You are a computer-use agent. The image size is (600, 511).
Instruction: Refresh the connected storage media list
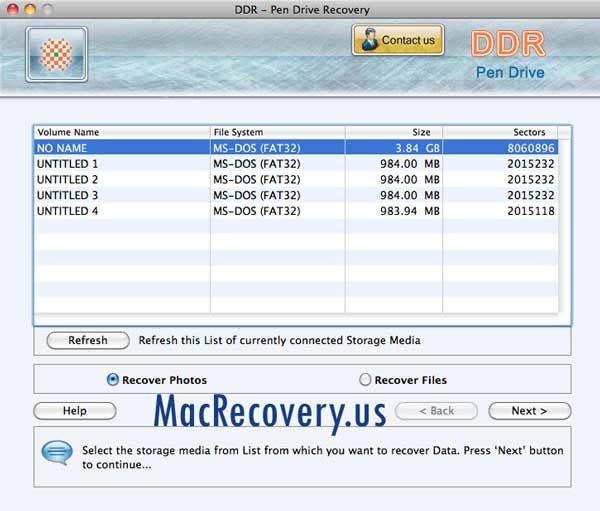[x=88, y=340]
